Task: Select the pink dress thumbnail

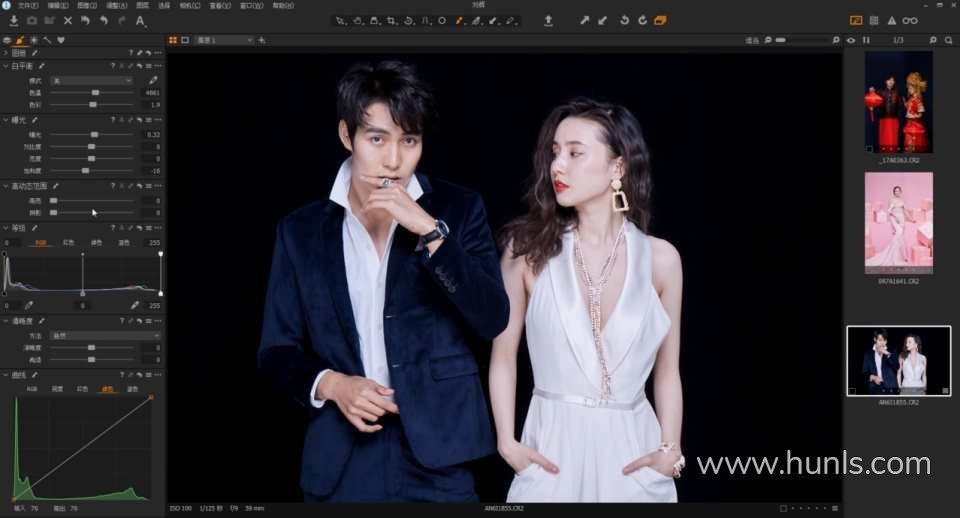Action: (x=898, y=222)
